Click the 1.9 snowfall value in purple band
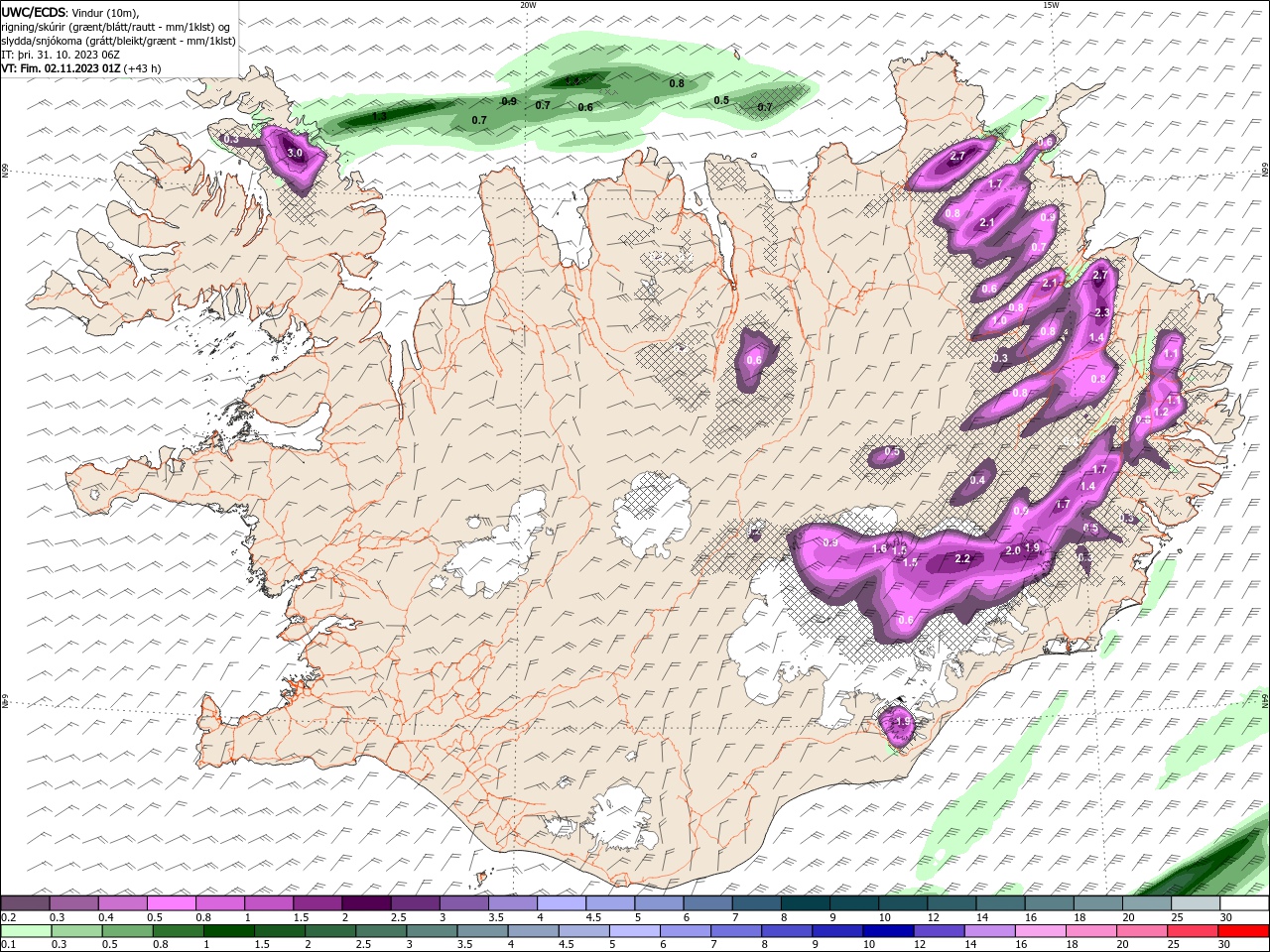 pyautogui.click(x=1032, y=548)
